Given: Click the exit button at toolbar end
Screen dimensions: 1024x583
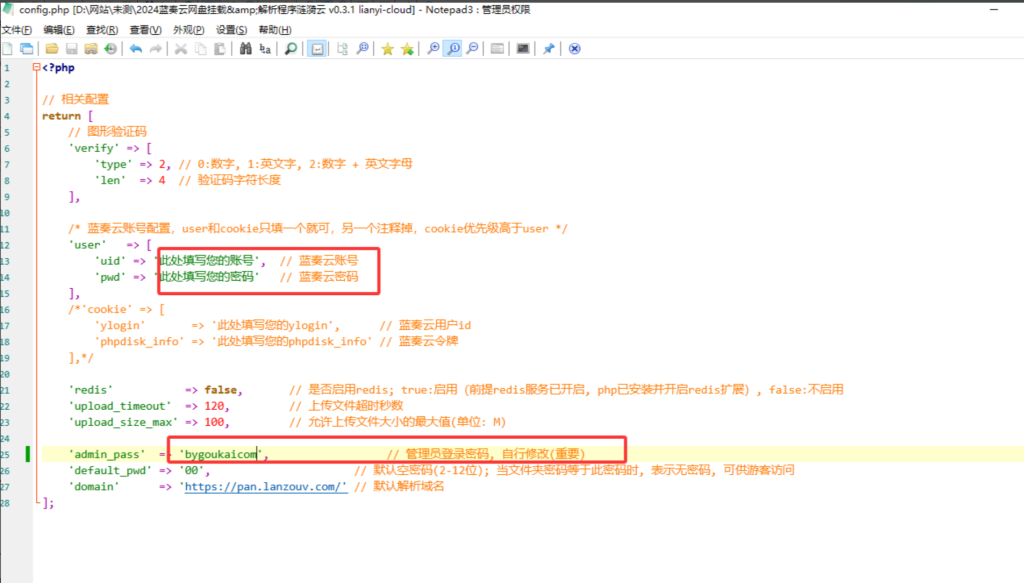Looking at the screenshot, I should coord(574,48).
